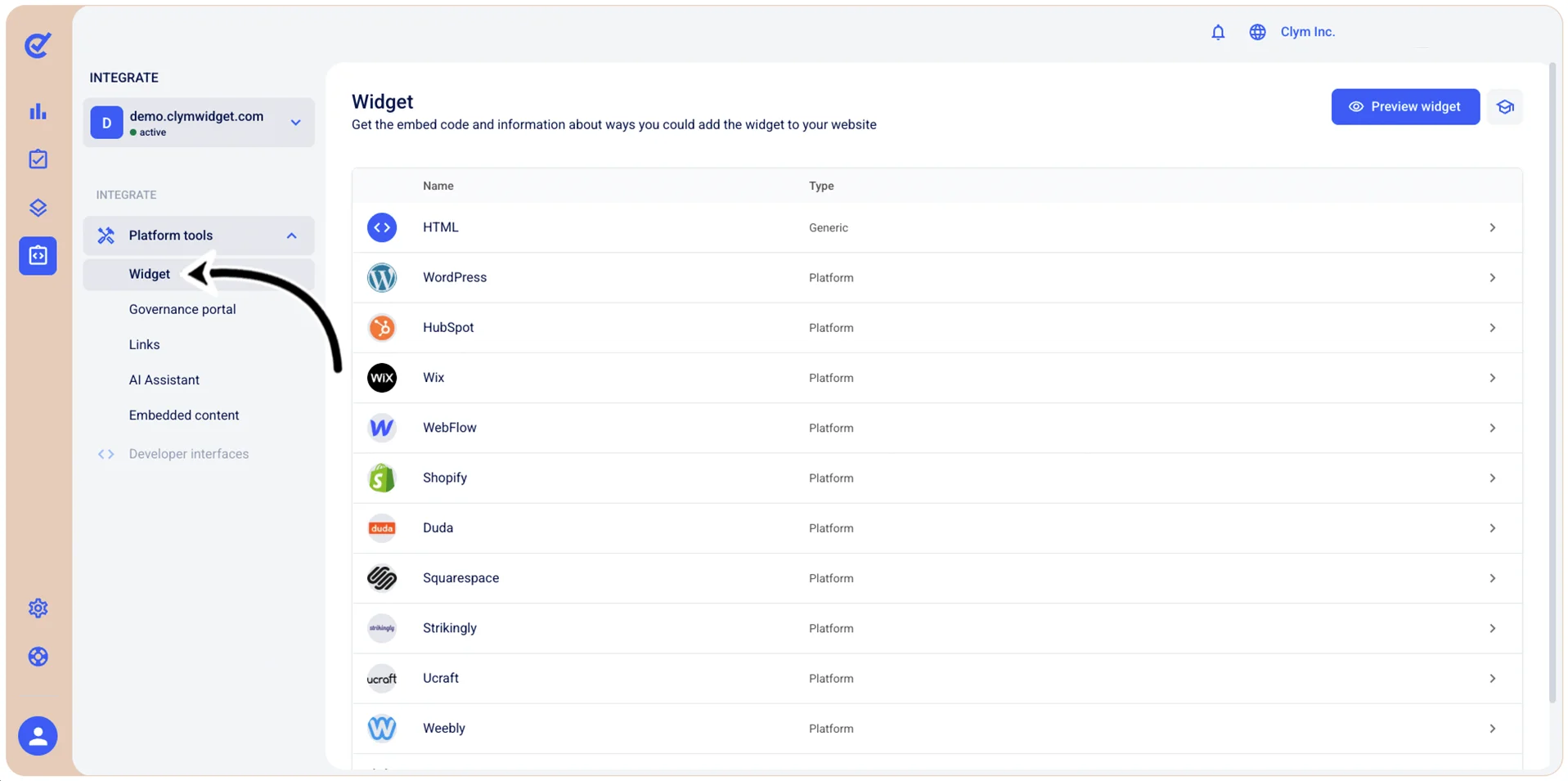Click the 'WebFlow' name text

[450, 428]
